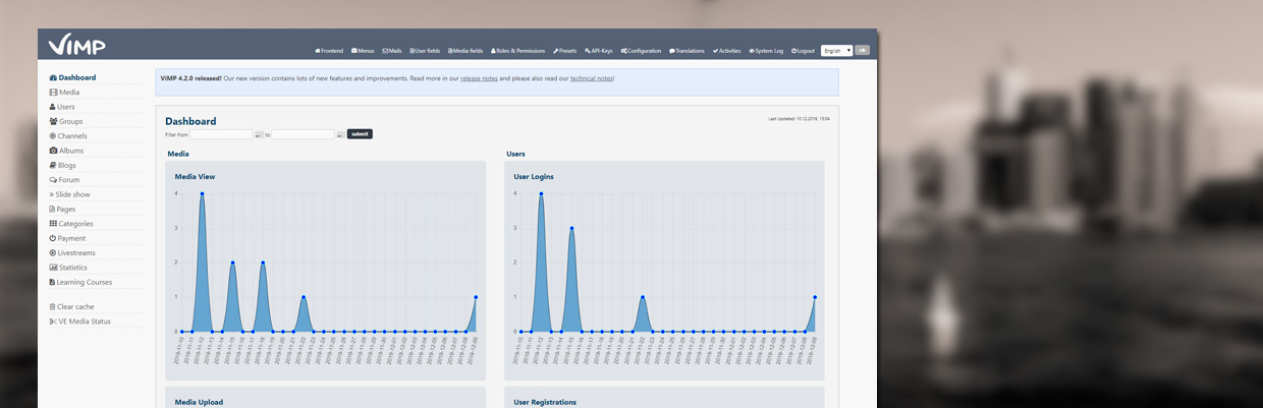The width and height of the screenshot is (1263, 408).
Task: Click the Filter from date input field
Action: tap(221, 134)
